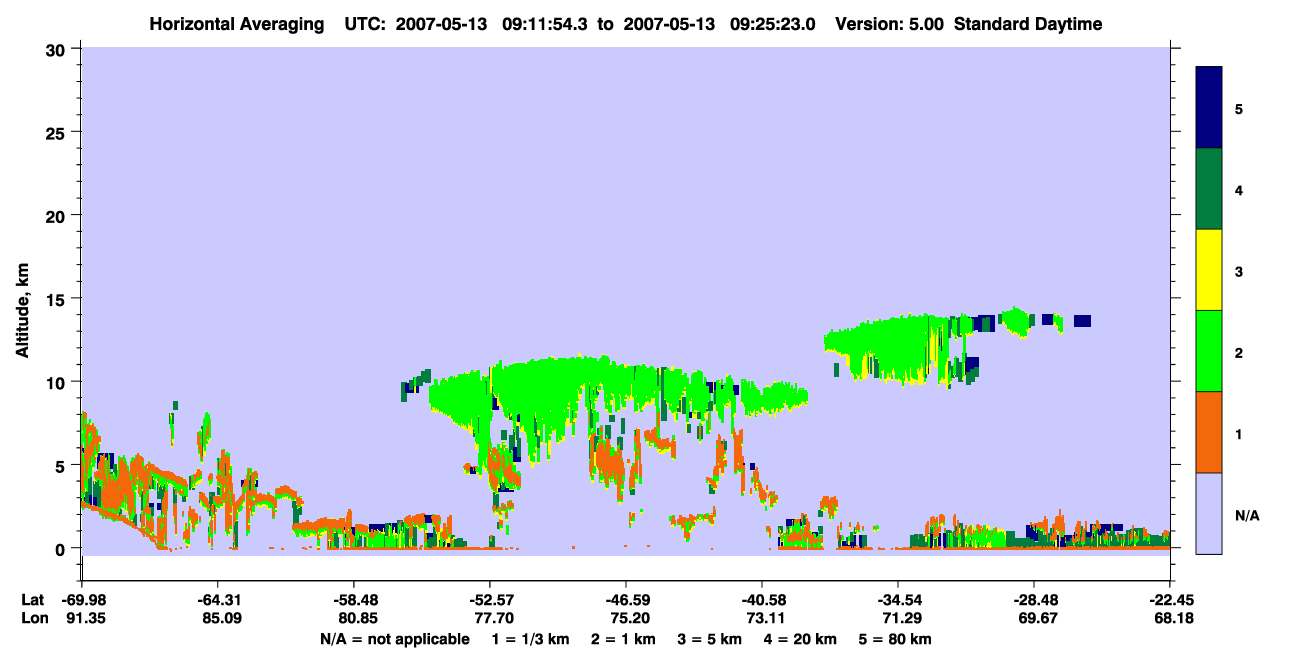This screenshot has width=1300, height=667.
Task: Click the altitude tick label 15
Action: click(x=58, y=299)
